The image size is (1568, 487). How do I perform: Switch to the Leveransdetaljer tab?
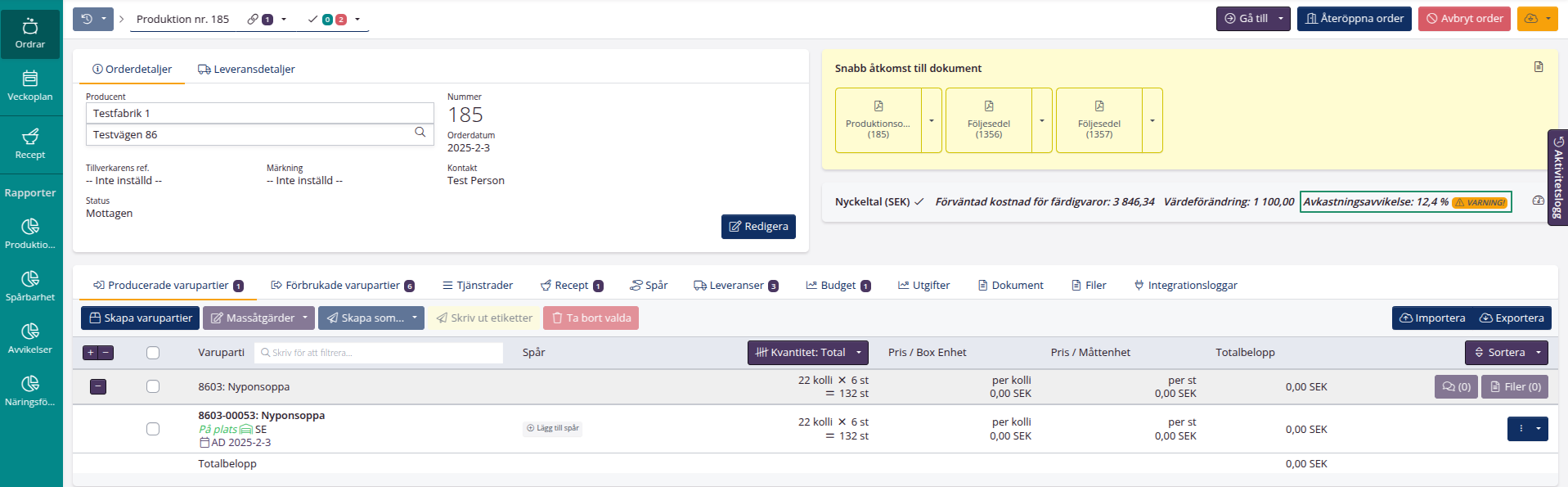coord(246,70)
